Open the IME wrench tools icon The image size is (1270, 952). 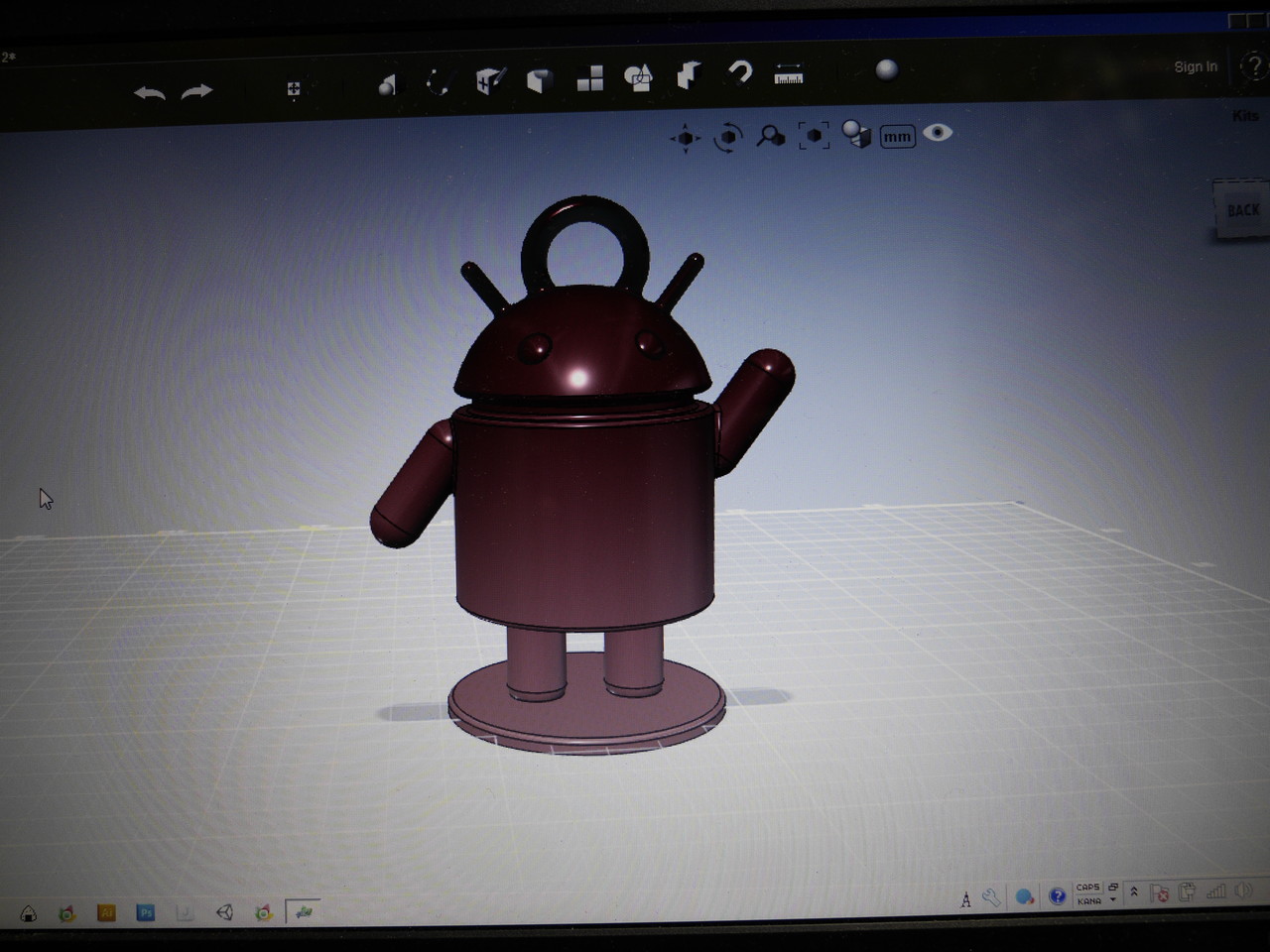tap(992, 897)
